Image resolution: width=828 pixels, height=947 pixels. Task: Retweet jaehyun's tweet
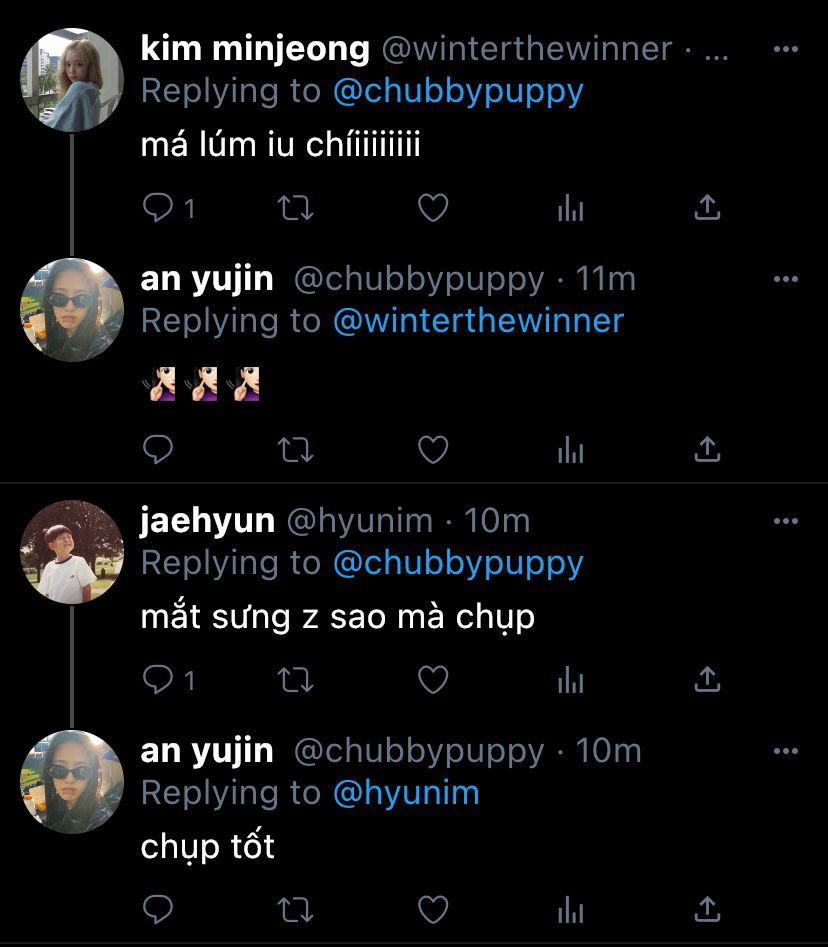[x=295, y=679]
